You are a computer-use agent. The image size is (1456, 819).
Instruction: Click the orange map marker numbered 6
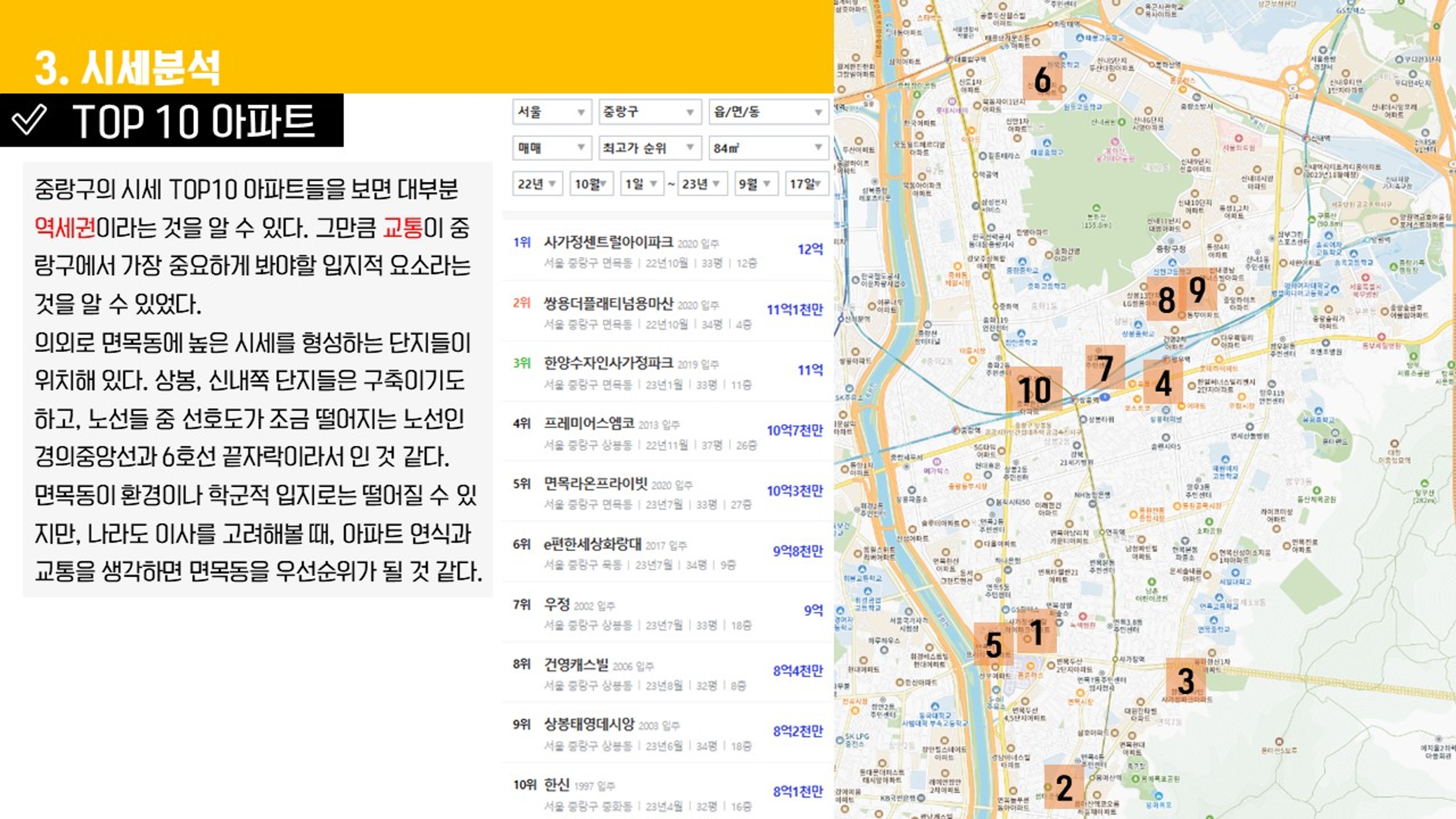(1042, 78)
